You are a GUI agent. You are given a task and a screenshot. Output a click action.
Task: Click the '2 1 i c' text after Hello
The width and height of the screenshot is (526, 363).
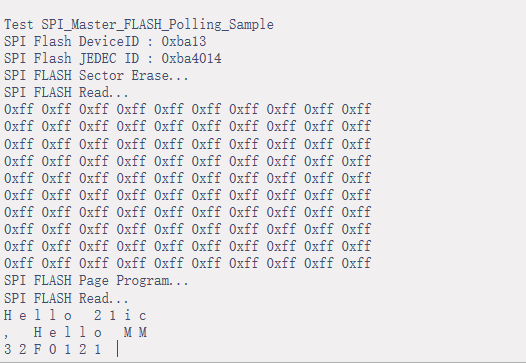(x=120, y=315)
